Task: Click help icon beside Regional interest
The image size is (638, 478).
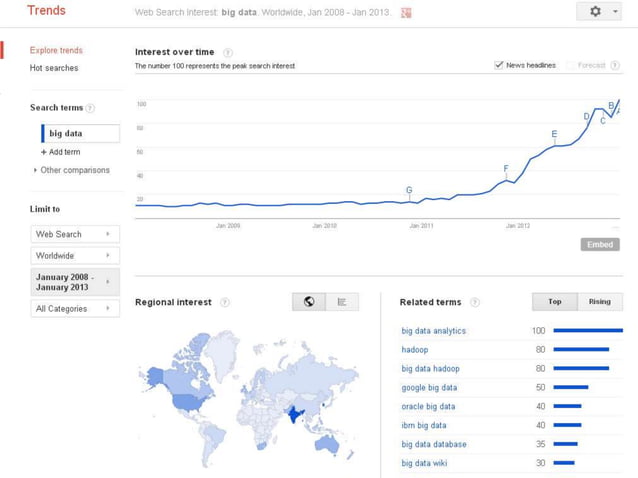Action: (225, 302)
